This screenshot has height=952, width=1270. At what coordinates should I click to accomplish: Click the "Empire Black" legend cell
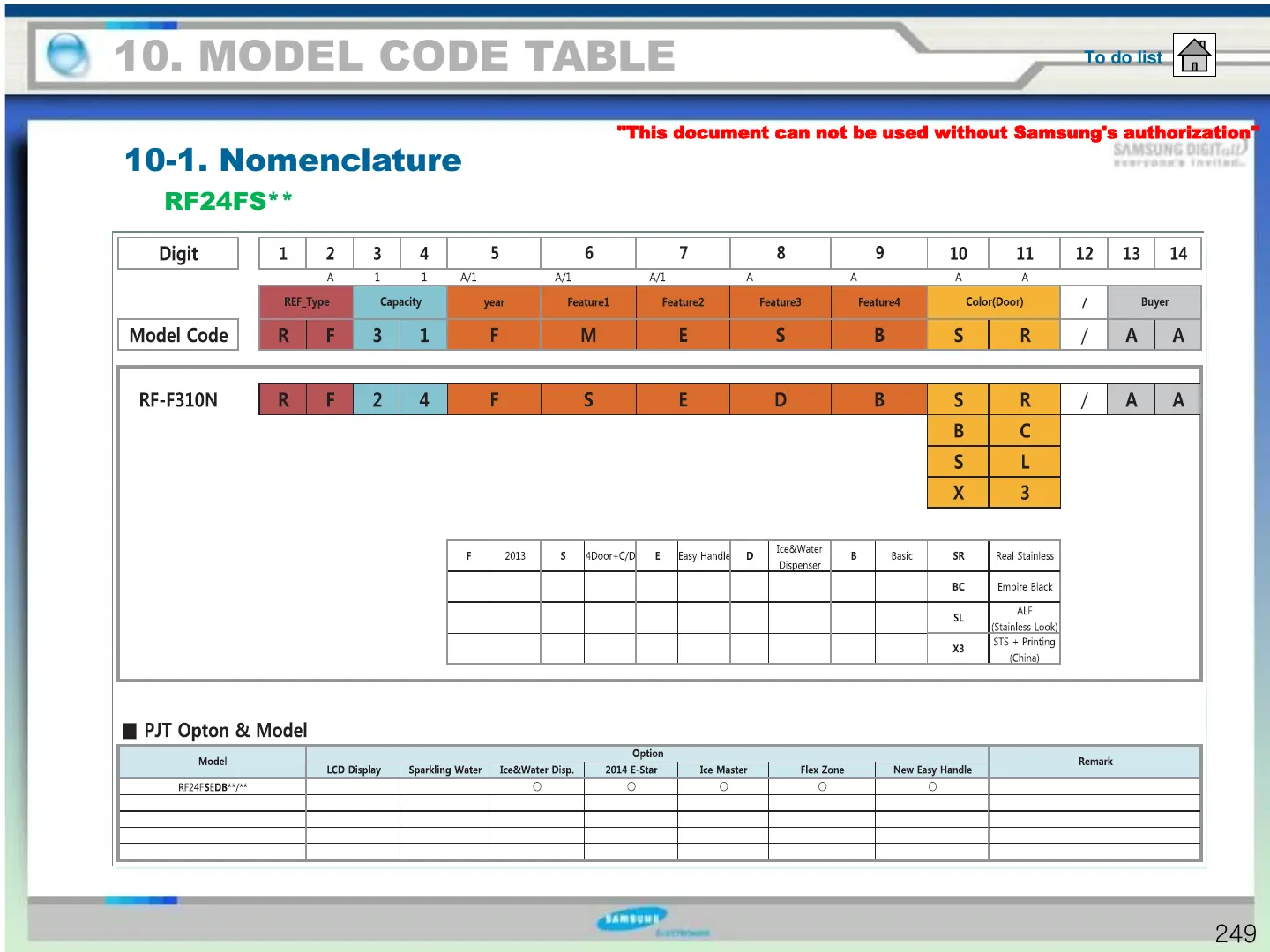coord(1025,587)
